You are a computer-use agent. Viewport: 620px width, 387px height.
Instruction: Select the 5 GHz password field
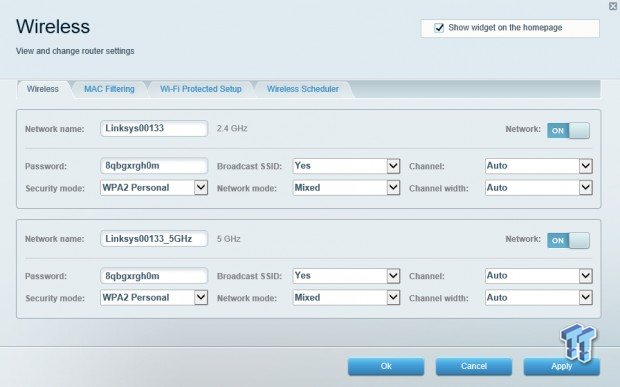click(x=154, y=276)
